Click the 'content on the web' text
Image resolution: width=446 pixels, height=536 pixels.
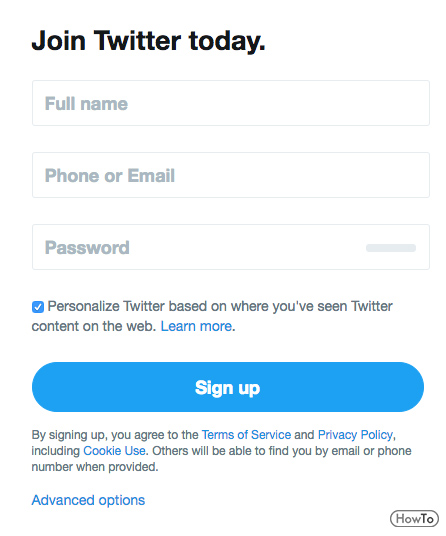[94, 326]
